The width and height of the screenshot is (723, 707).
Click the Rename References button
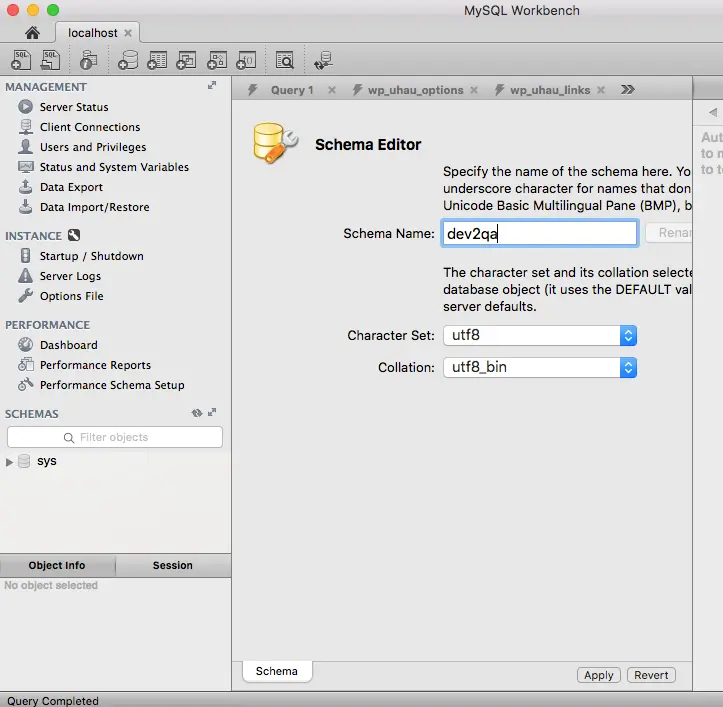(x=669, y=233)
